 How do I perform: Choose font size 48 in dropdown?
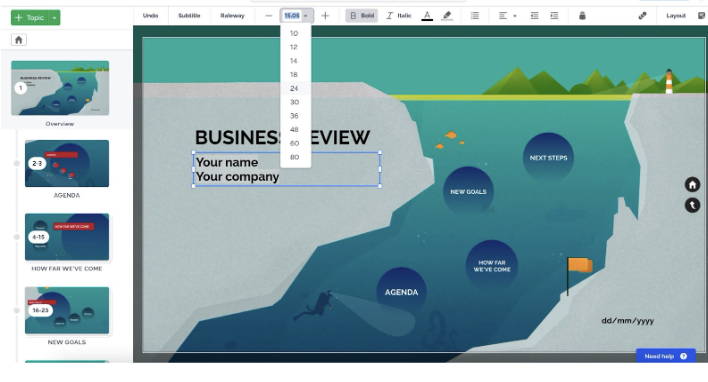[x=295, y=130]
